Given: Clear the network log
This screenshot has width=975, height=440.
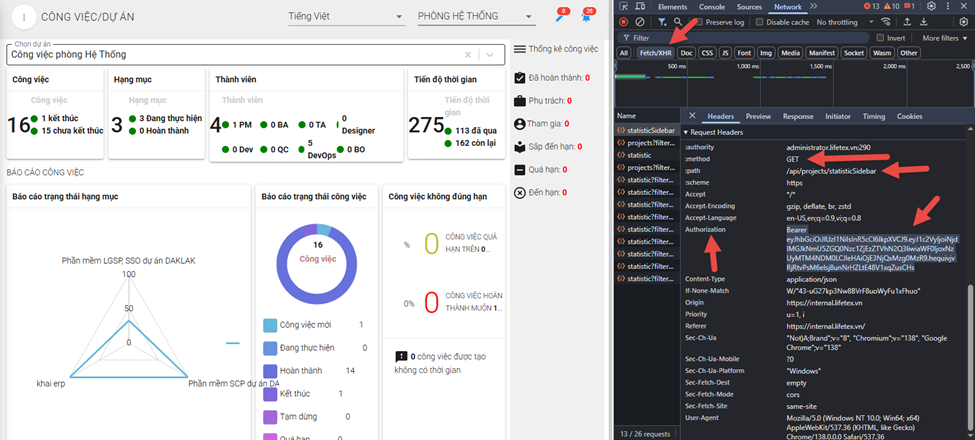Looking at the screenshot, I should (x=641, y=21).
